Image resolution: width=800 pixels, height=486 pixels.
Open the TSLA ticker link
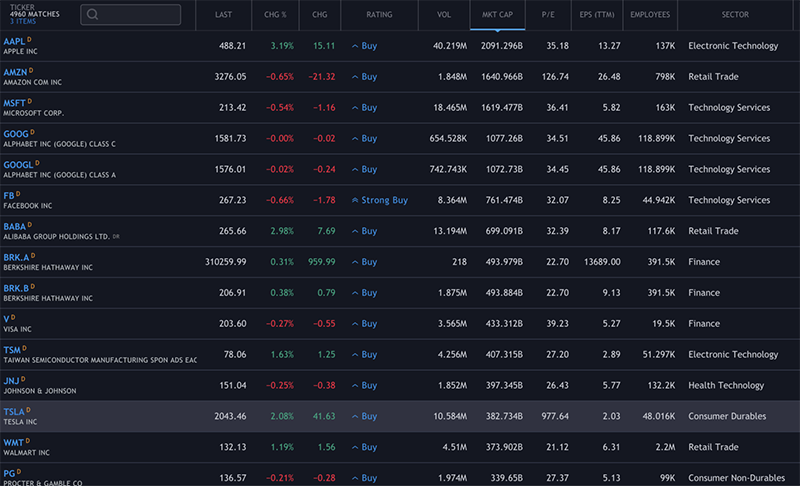(x=14, y=412)
